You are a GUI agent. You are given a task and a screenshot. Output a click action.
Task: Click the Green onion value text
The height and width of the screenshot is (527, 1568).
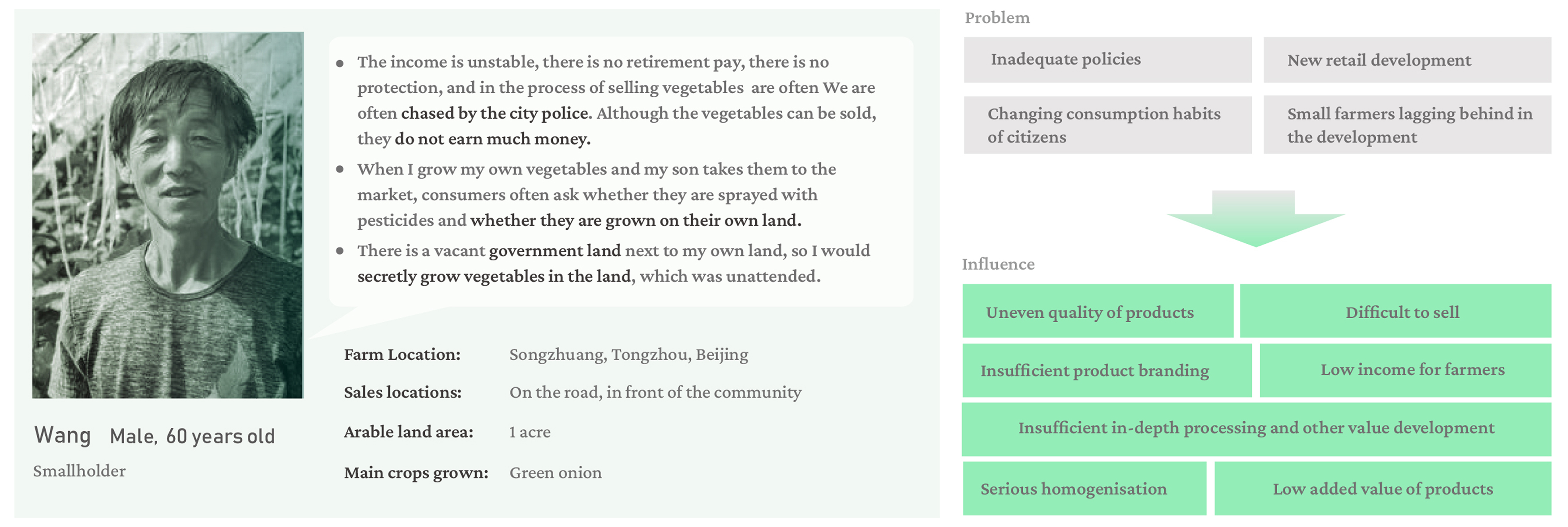click(555, 472)
